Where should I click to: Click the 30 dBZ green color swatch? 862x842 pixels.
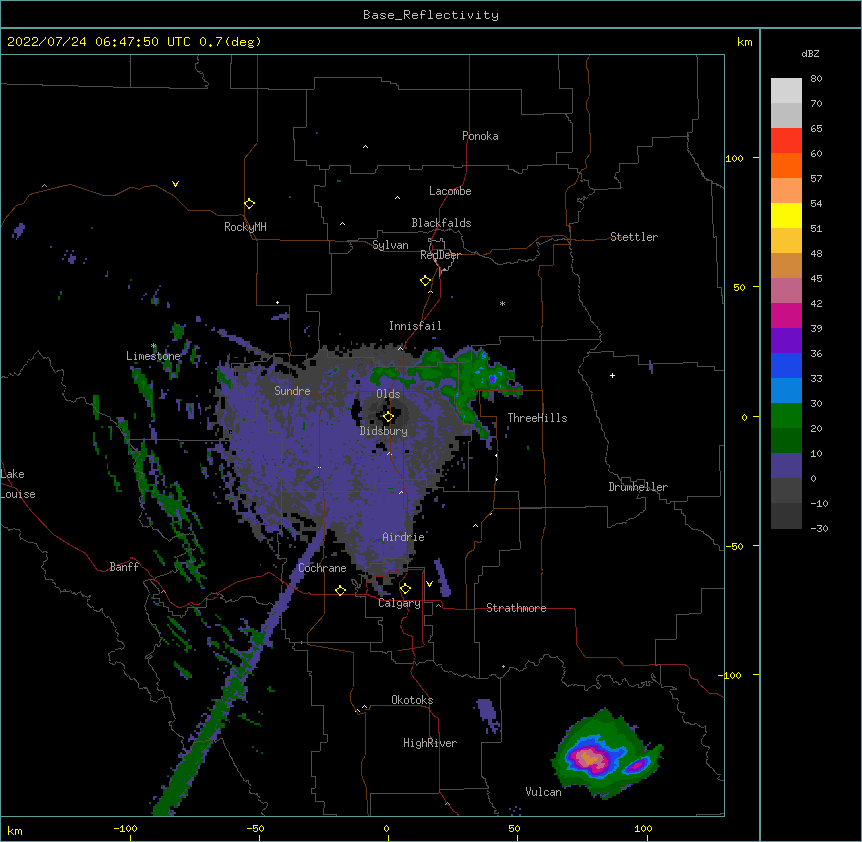tap(786, 415)
